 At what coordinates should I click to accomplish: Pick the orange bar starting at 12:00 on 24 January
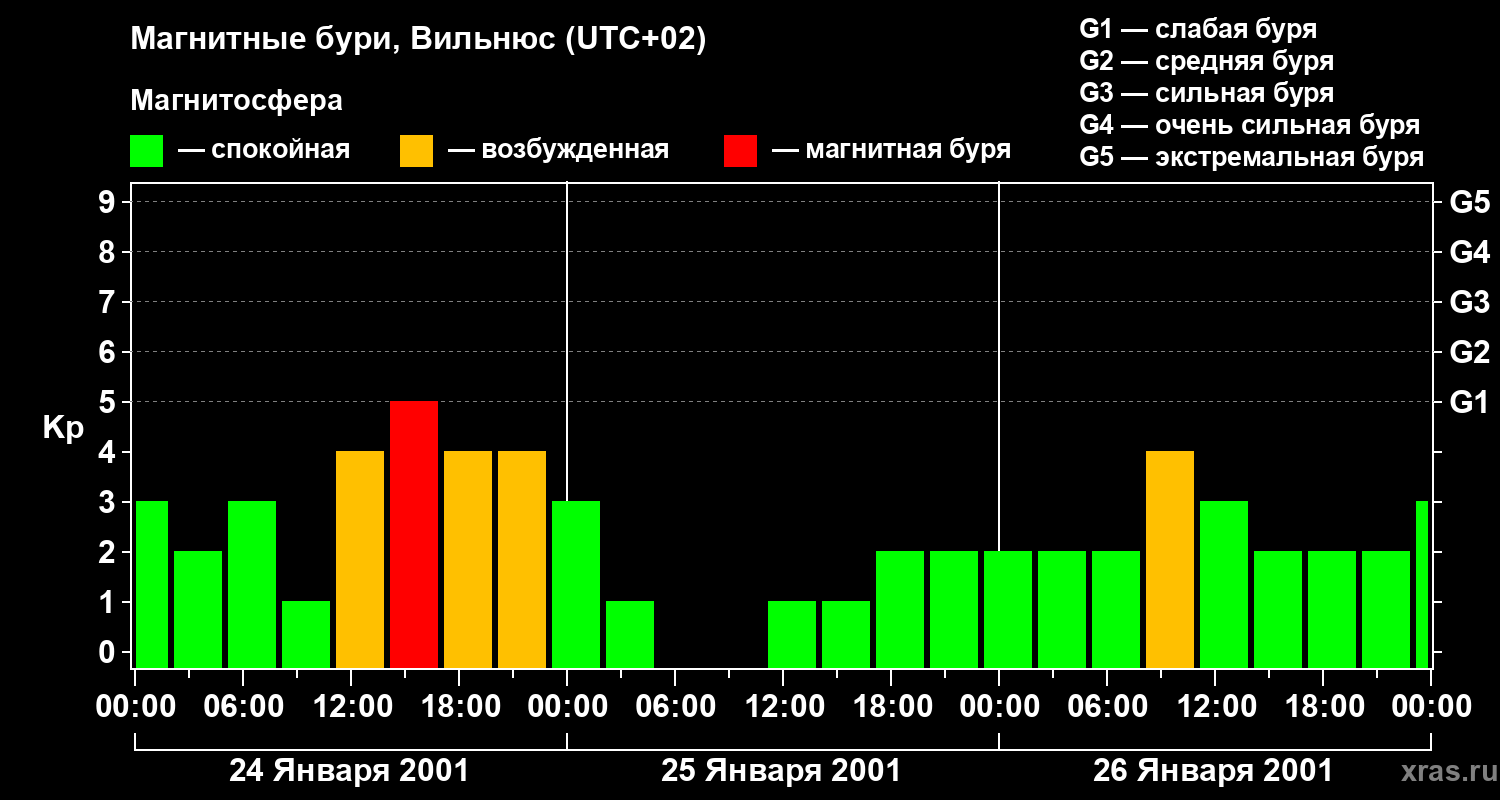[360, 559]
